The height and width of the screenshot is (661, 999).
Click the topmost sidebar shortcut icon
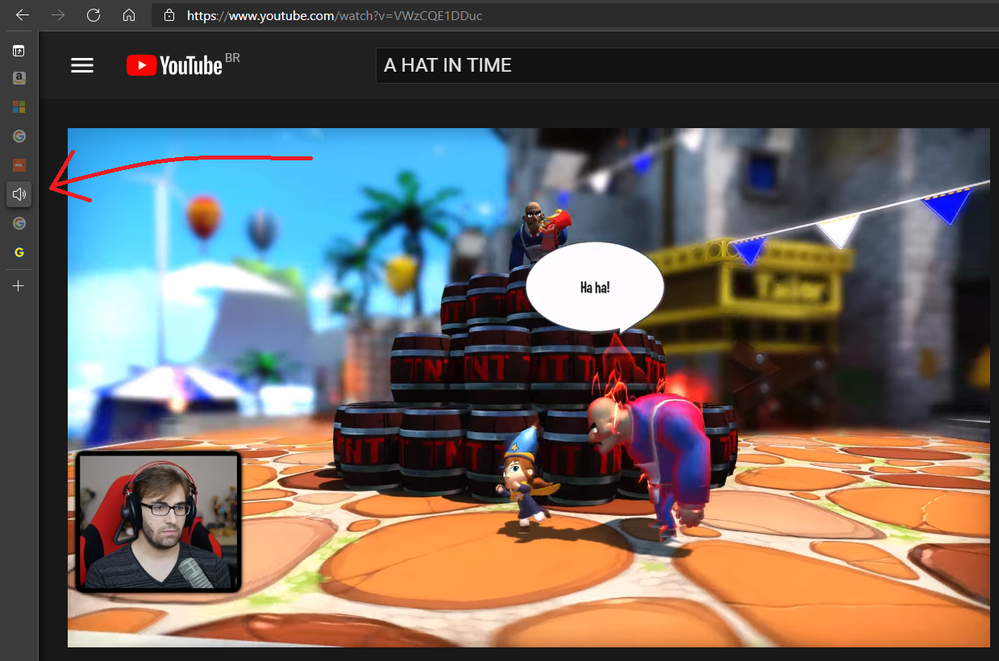click(18, 48)
